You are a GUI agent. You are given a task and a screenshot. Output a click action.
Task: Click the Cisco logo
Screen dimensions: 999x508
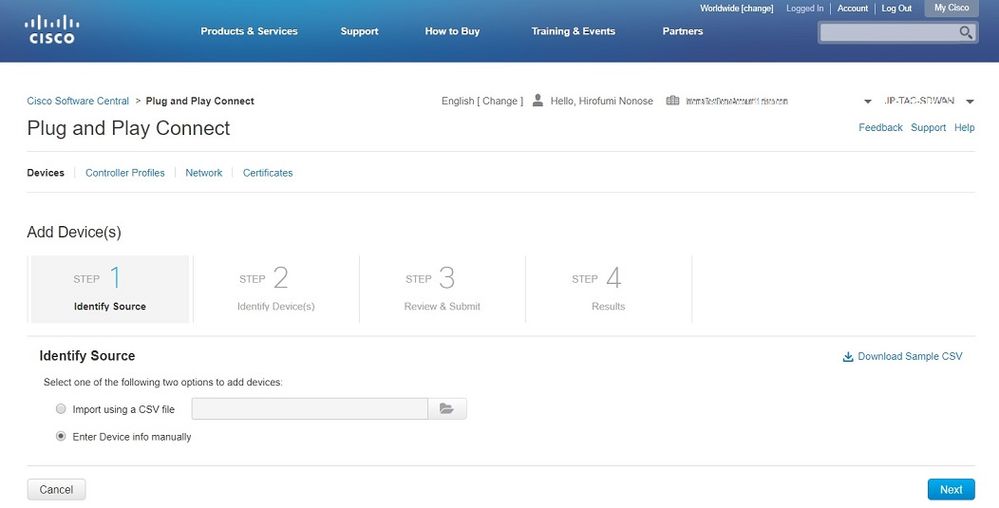pos(52,29)
